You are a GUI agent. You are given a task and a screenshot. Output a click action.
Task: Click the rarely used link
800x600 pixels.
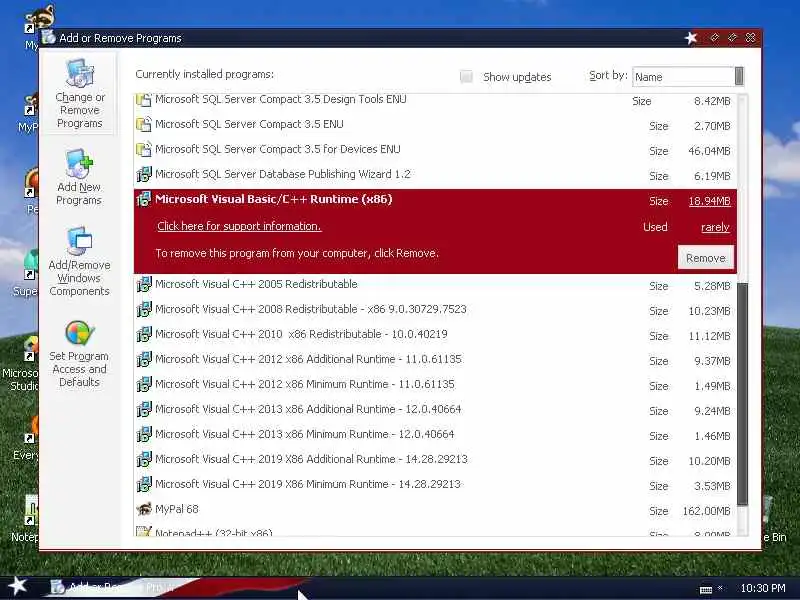coord(715,228)
